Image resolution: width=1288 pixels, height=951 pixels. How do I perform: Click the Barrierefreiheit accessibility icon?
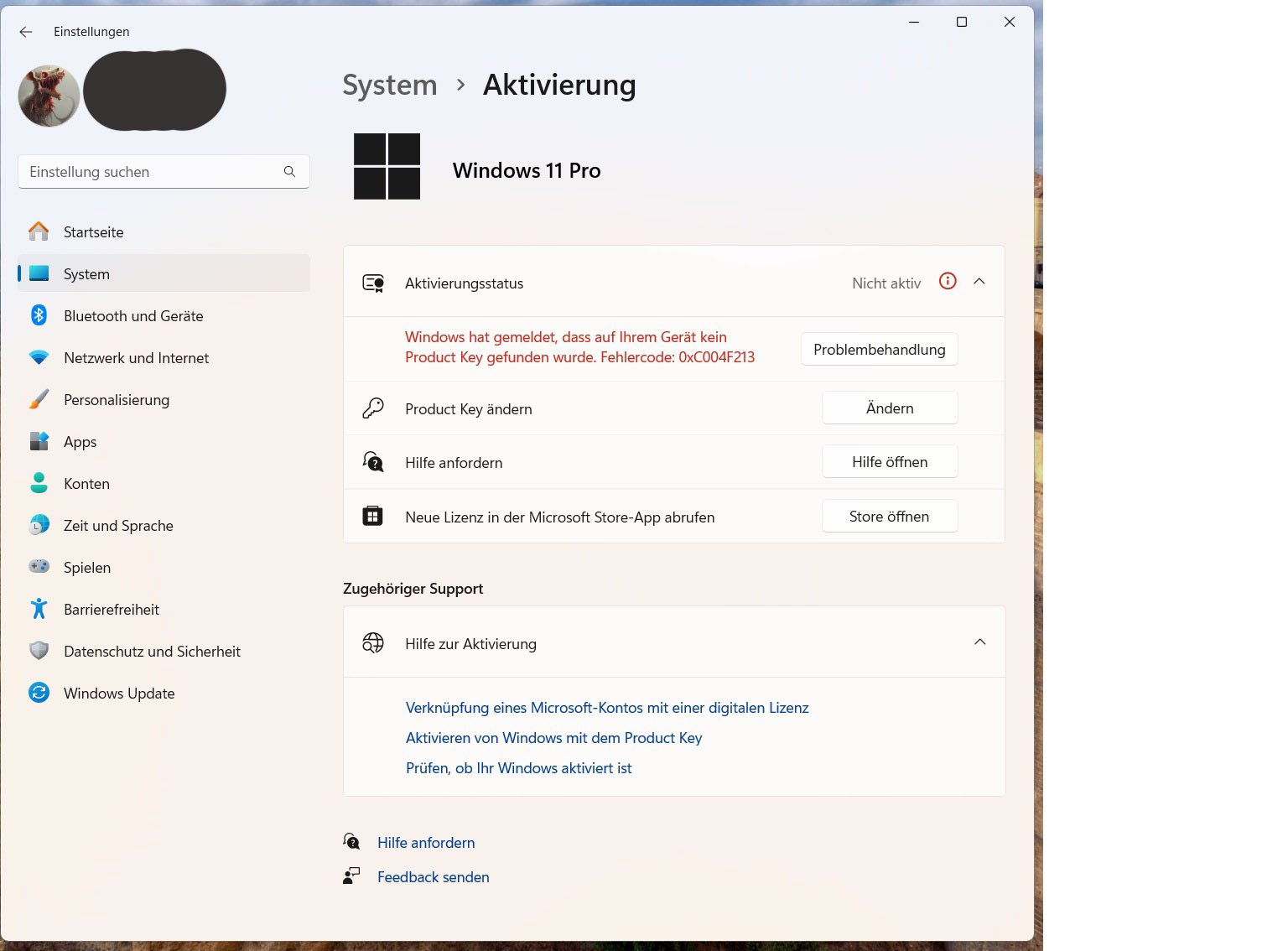click(x=39, y=609)
